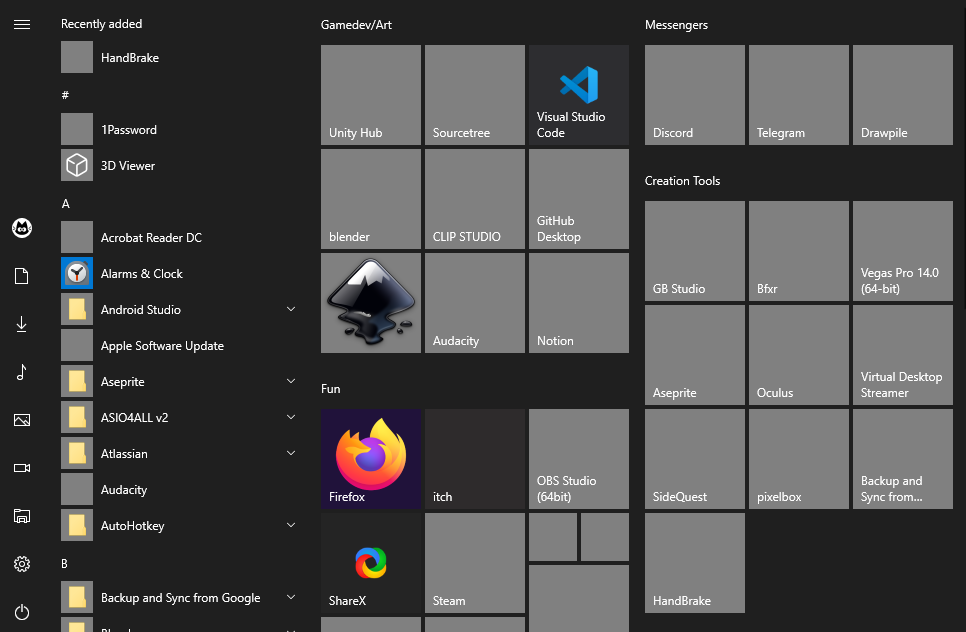This screenshot has height=632, width=966.
Task: Open the Steam tile
Action: coord(475,563)
